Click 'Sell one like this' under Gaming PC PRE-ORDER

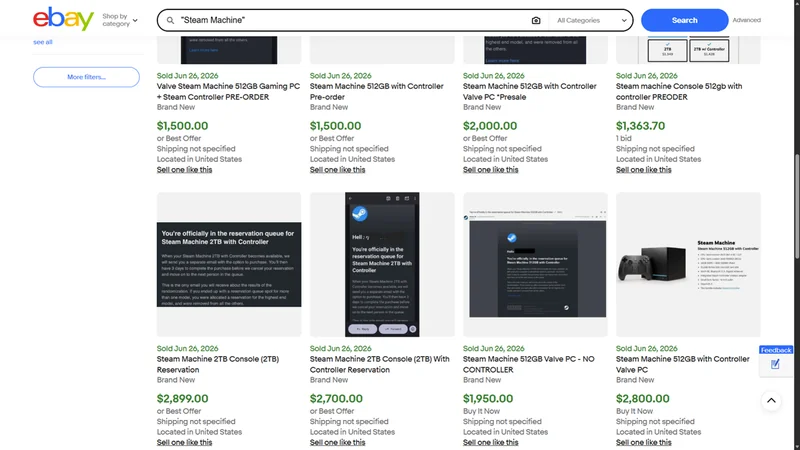184,170
